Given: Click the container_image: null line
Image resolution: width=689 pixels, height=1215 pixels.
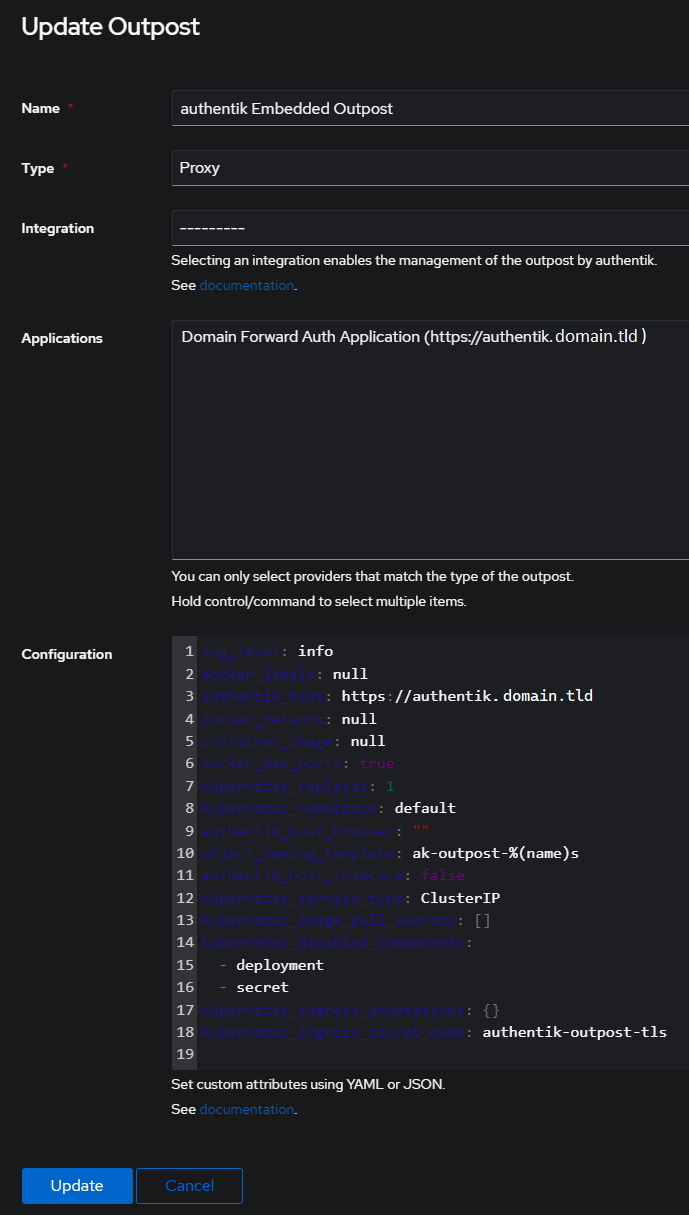Looking at the screenshot, I should [293, 741].
